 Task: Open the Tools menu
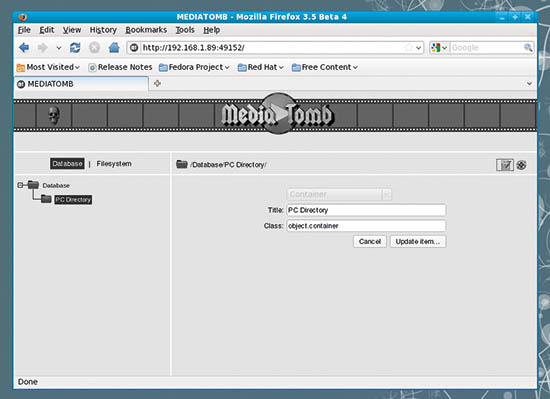click(x=185, y=30)
